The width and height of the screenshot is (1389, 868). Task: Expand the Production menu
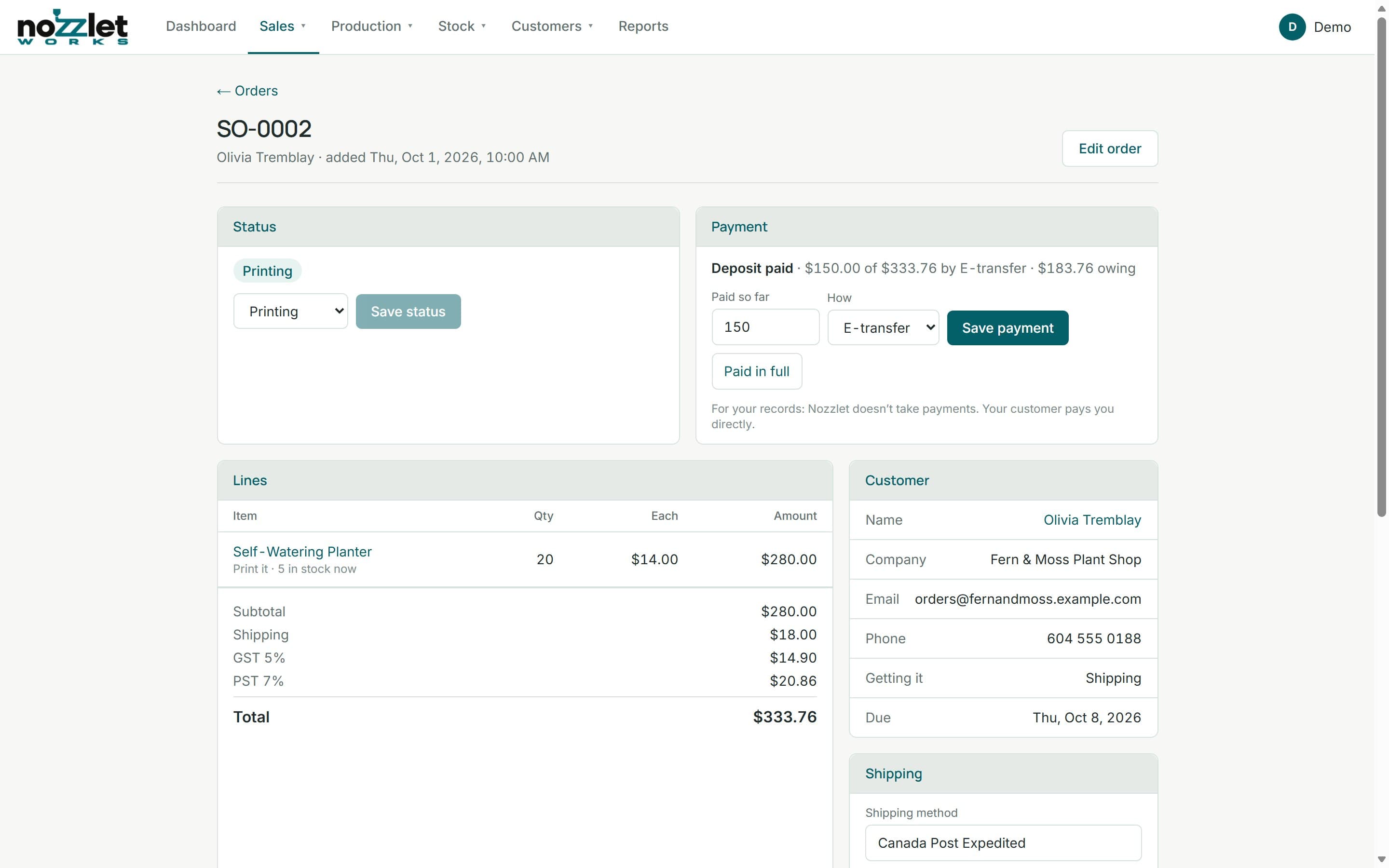372,27
